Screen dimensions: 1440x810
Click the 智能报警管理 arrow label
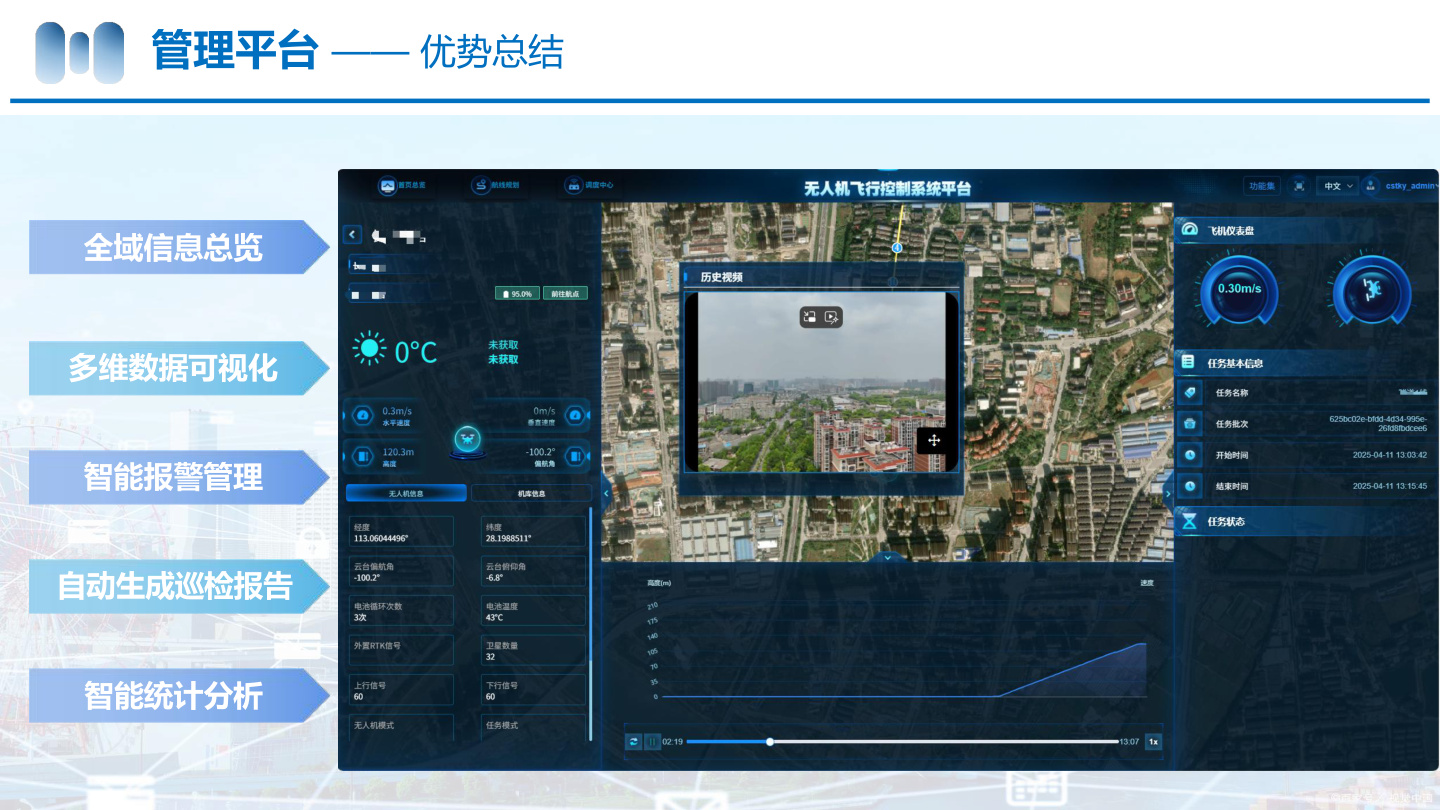tap(178, 477)
